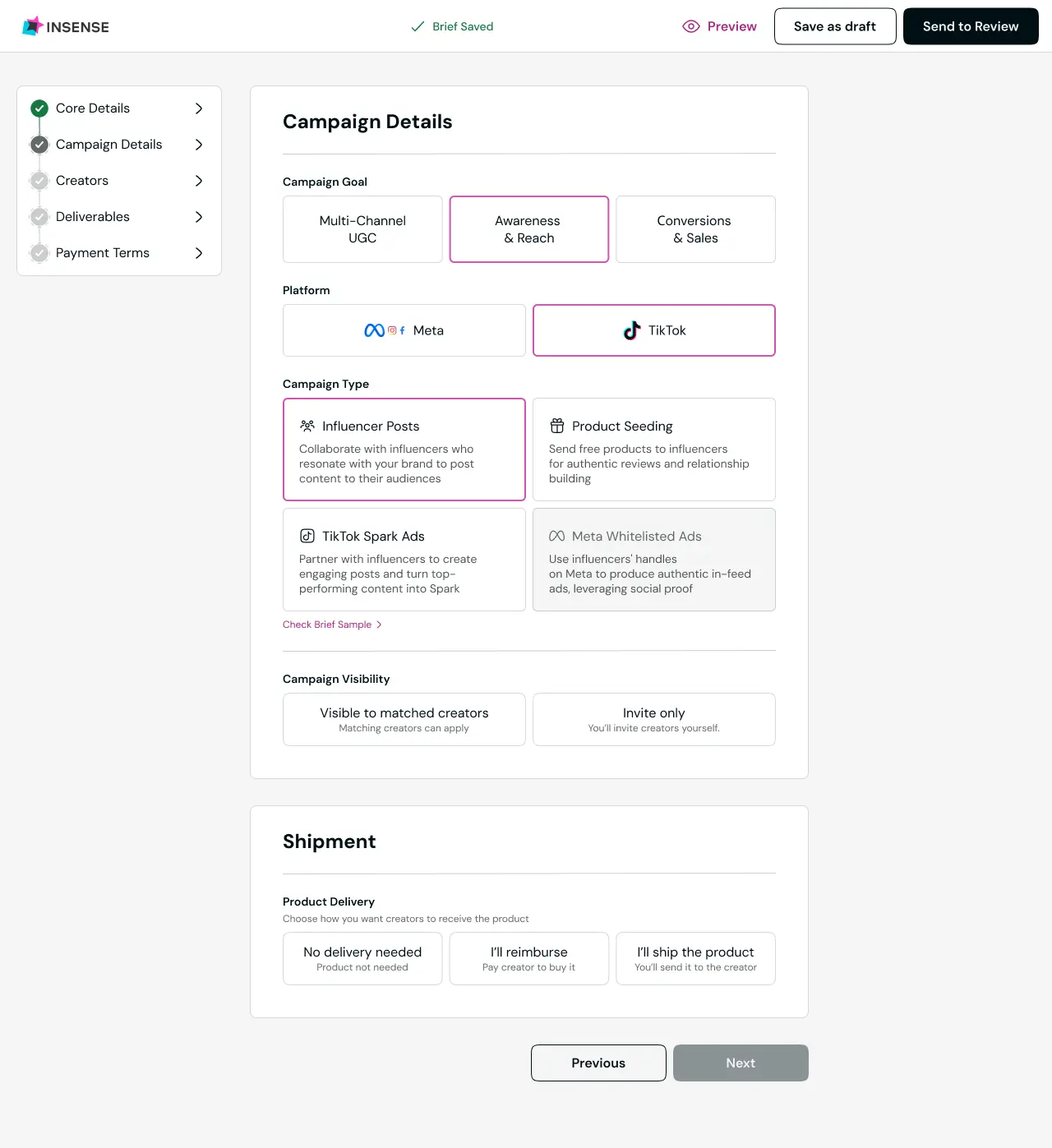
Task: Click the Insense logo
Action: [x=66, y=26]
